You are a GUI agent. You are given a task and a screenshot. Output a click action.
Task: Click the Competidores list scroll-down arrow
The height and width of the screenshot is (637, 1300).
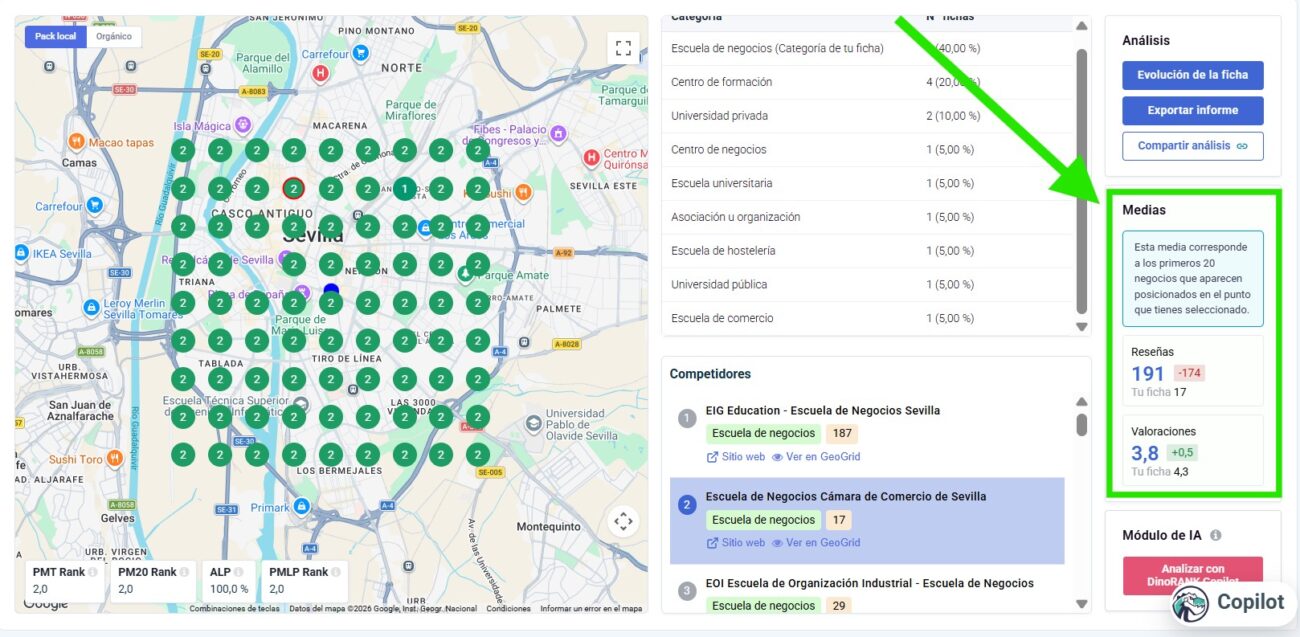tap(1081, 603)
